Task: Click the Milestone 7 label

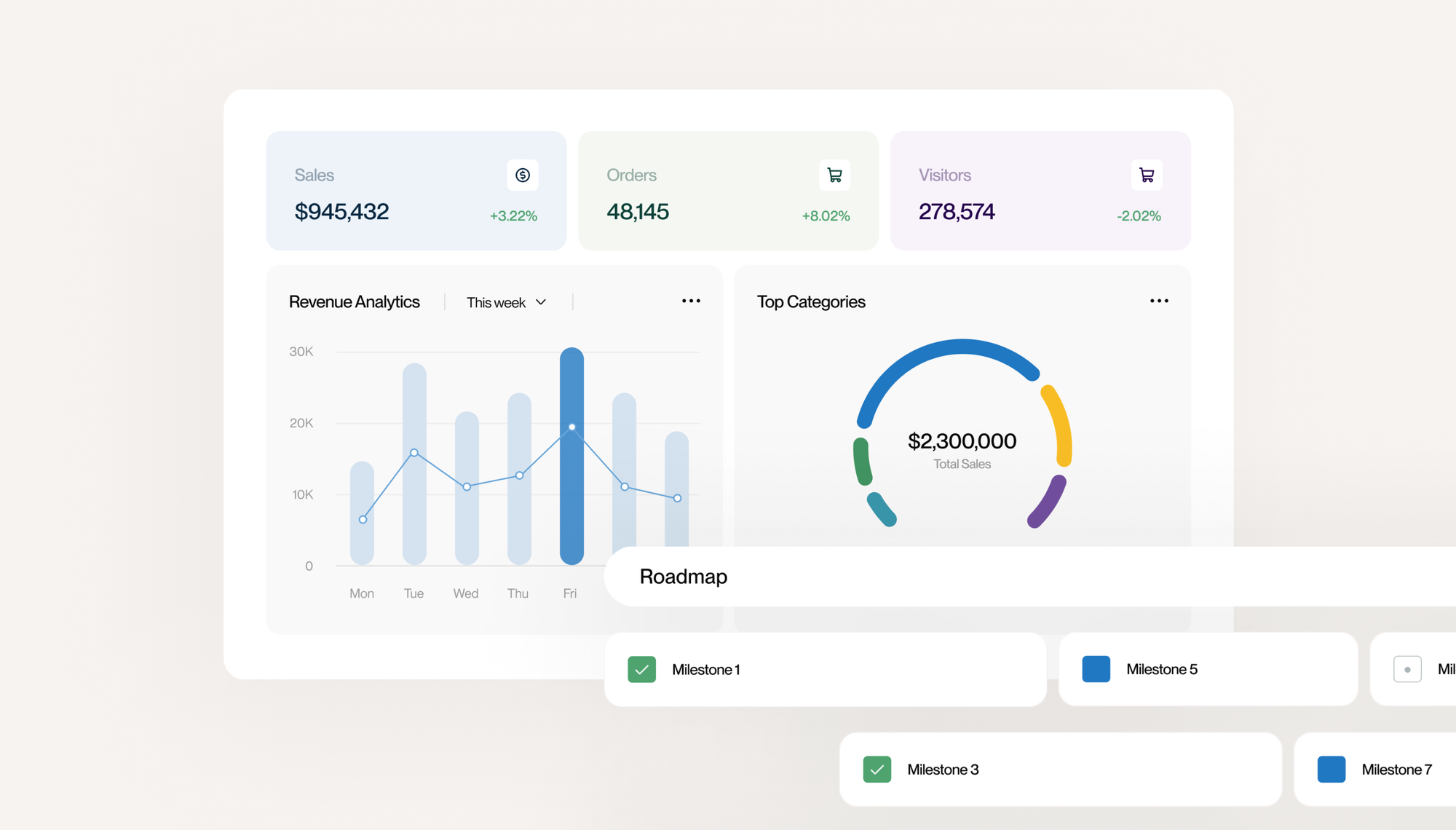Action: 1397,770
